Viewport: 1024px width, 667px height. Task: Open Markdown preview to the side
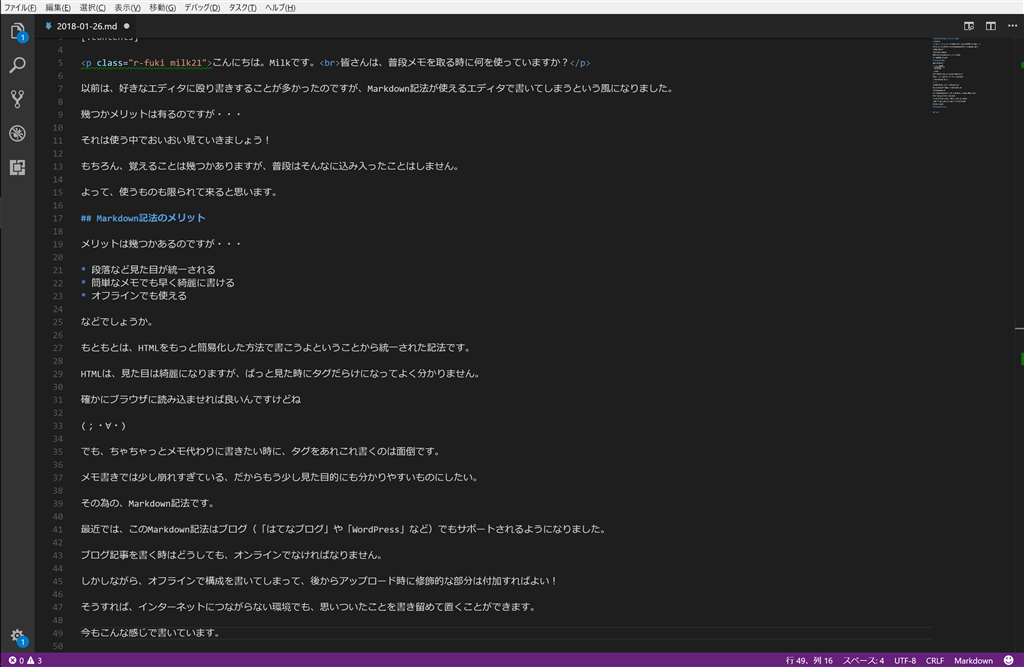coord(967,27)
